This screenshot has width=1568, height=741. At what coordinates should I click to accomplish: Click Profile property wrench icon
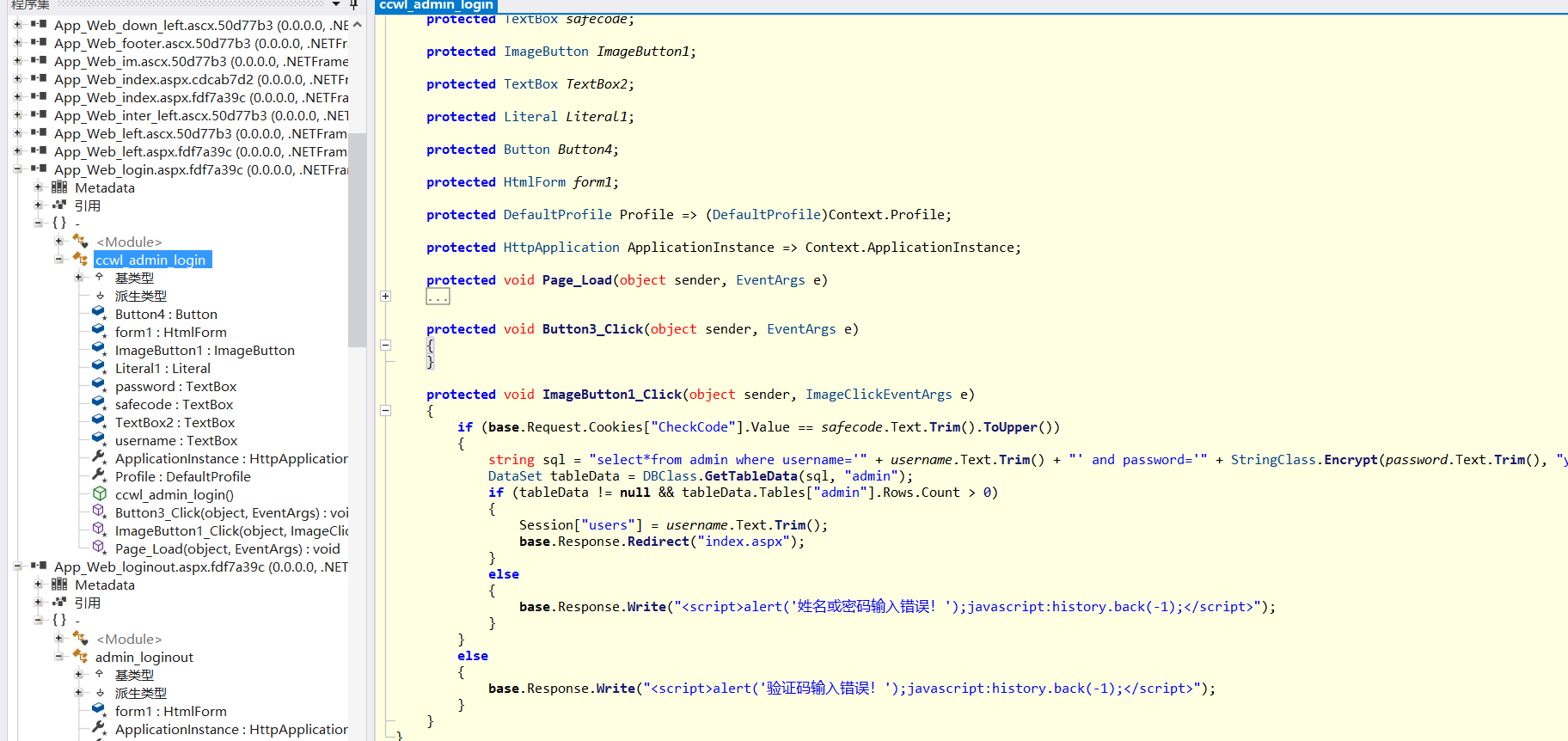coord(99,475)
